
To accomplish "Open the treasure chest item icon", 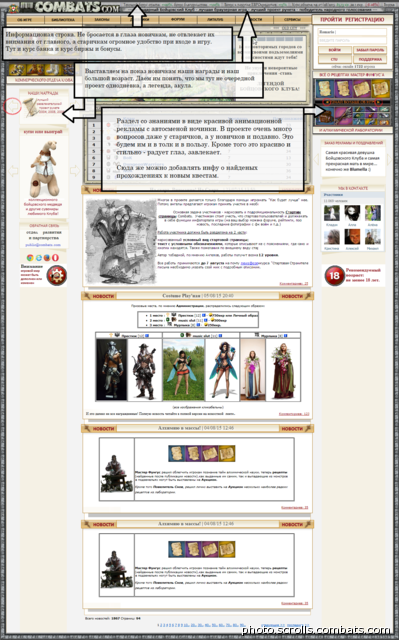I will pyautogui.click(x=325, y=116).
